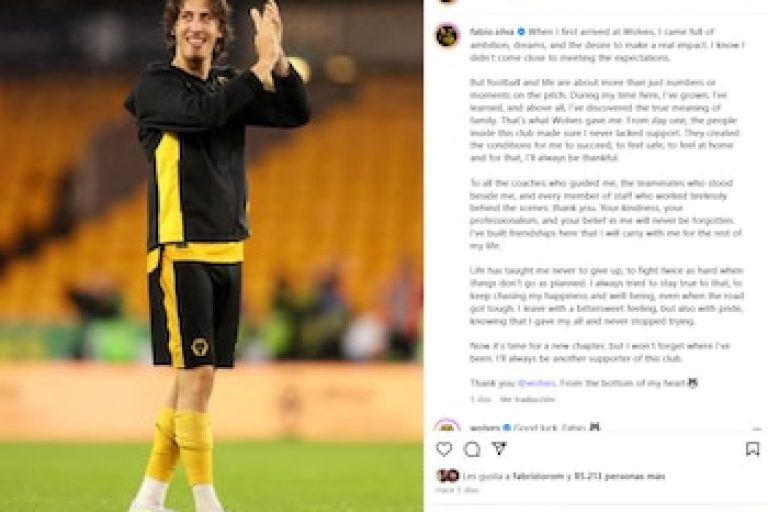
Task: Click the verified badge beside fabio.silva
Action: tap(521, 32)
